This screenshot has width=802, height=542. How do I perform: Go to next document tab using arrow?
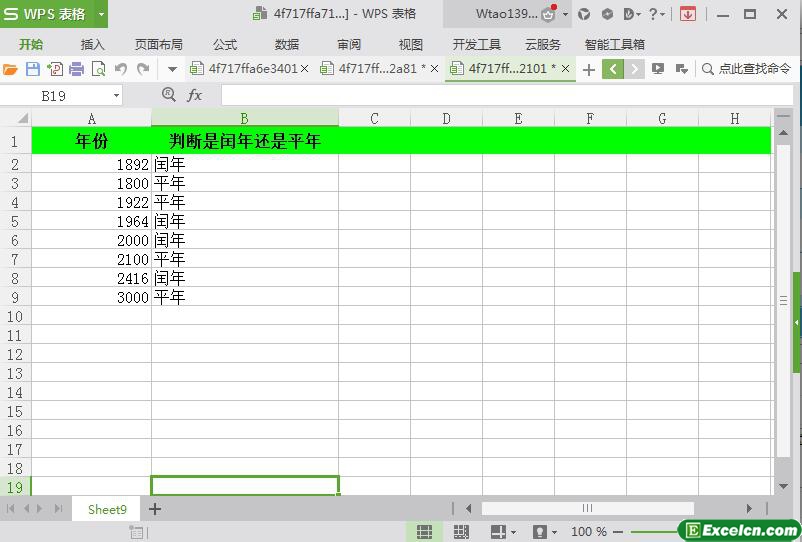634,69
